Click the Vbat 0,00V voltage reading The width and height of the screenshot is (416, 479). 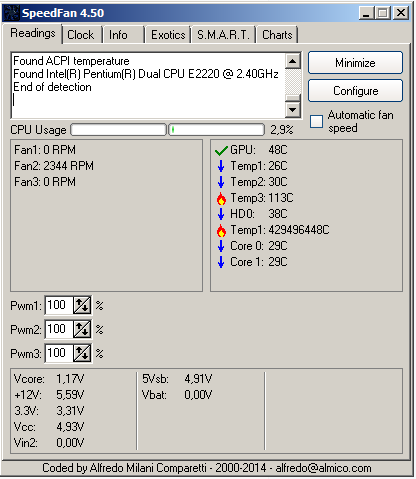177,395
